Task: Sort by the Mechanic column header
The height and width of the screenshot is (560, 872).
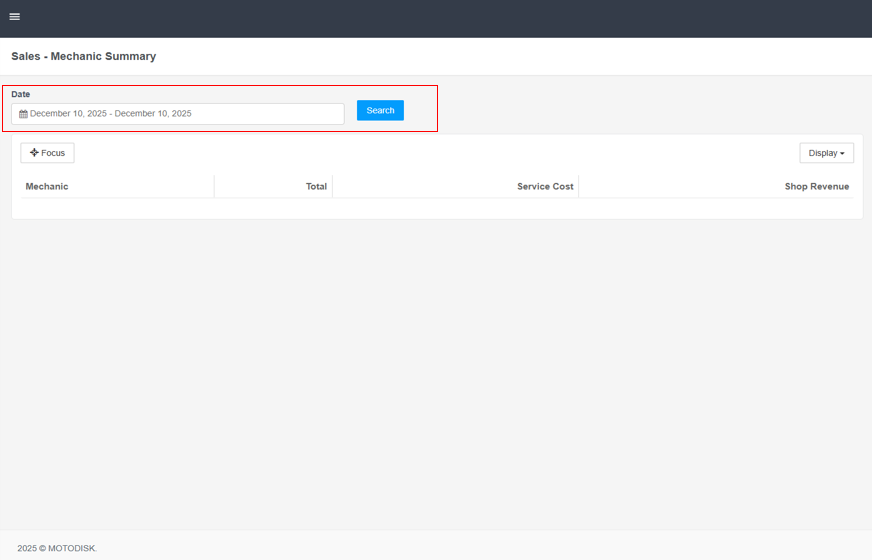Action: 47,187
